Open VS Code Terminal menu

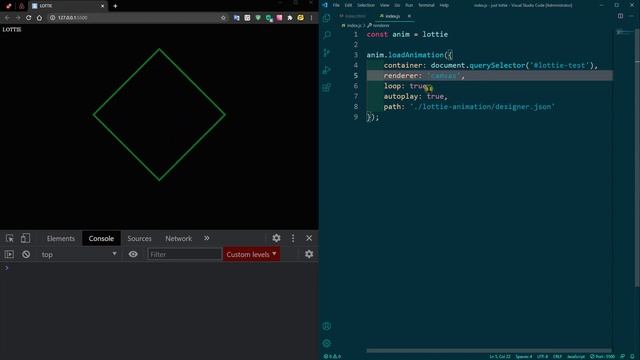coord(426,5)
